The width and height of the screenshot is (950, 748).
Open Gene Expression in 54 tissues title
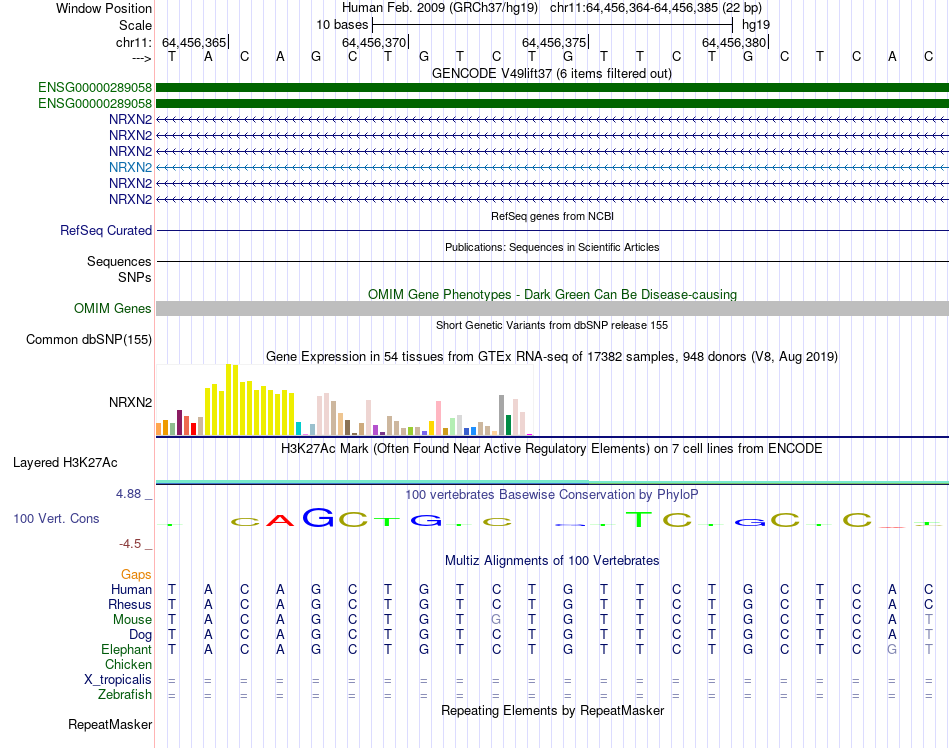[552, 357]
